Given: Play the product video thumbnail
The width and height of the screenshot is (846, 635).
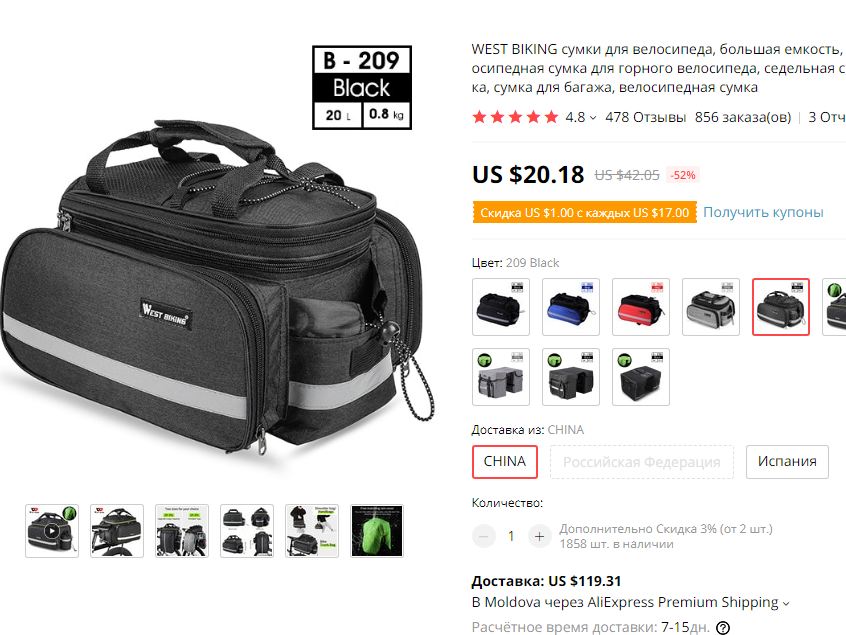Looking at the screenshot, I should [52, 531].
